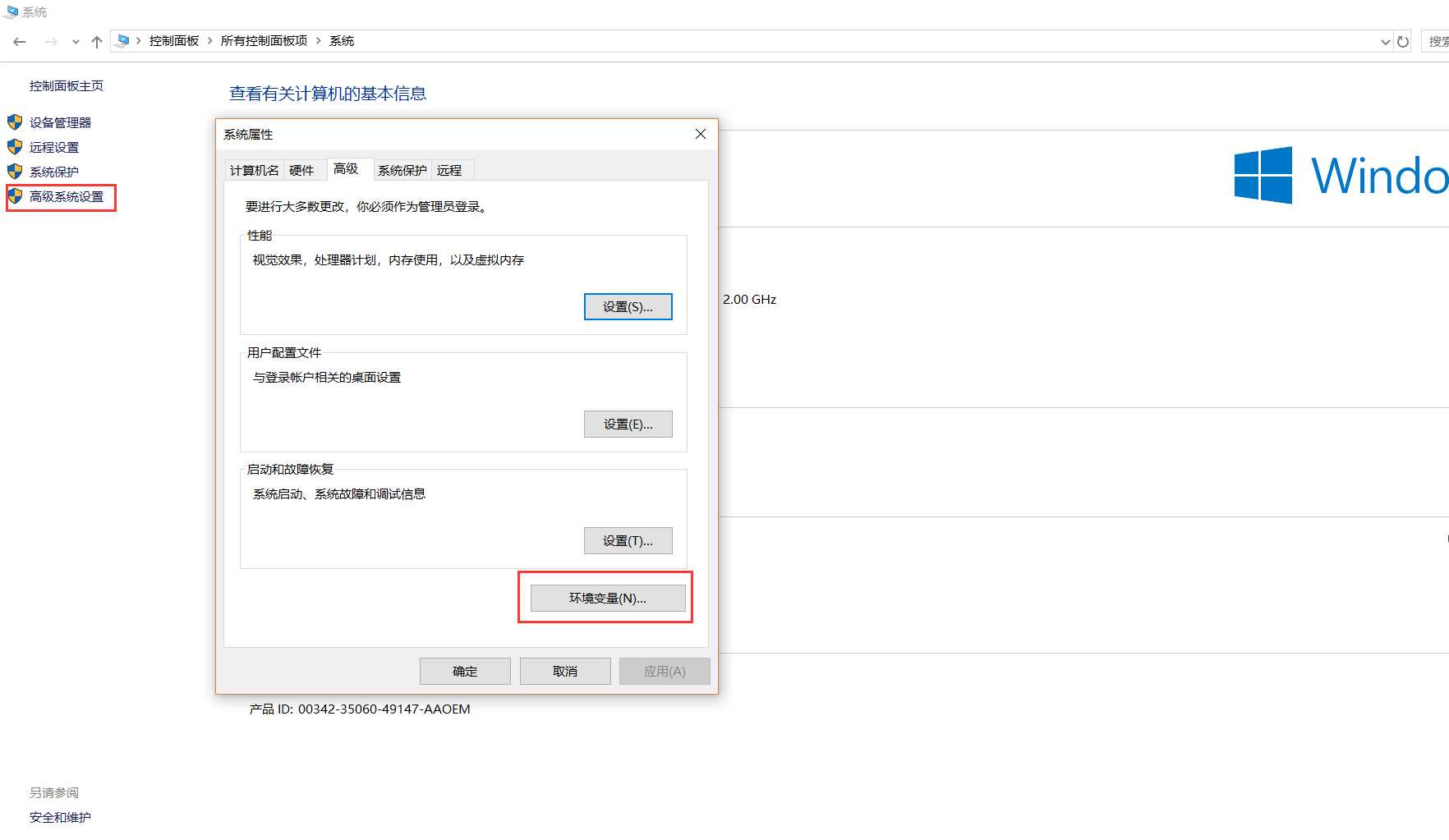Image resolution: width=1449 pixels, height=840 pixels.
Task: Click 查看有关计算机的基本信息 heading
Action: 328,94
